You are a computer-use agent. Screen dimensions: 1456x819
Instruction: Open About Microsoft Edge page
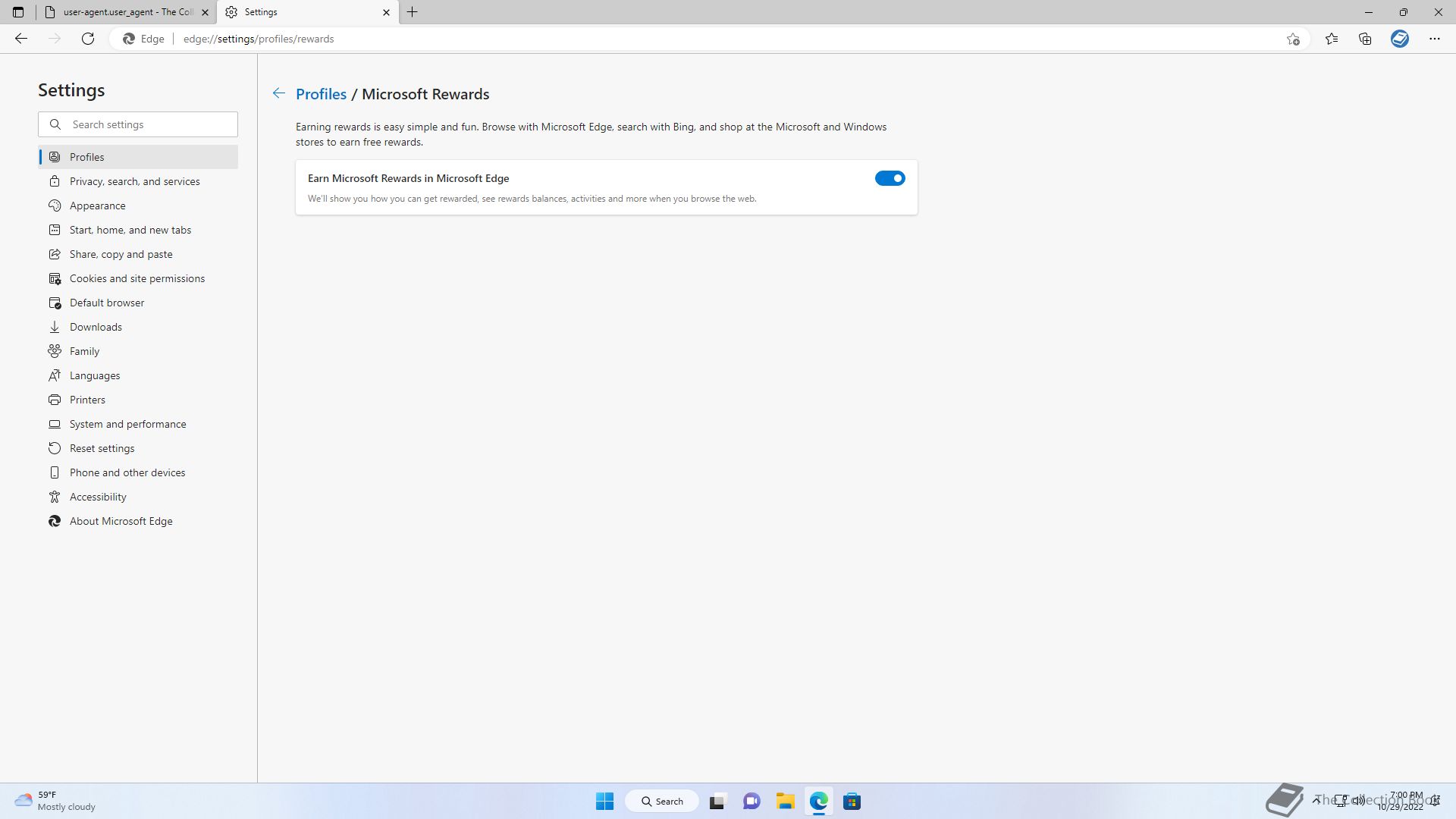(x=138, y=521)
